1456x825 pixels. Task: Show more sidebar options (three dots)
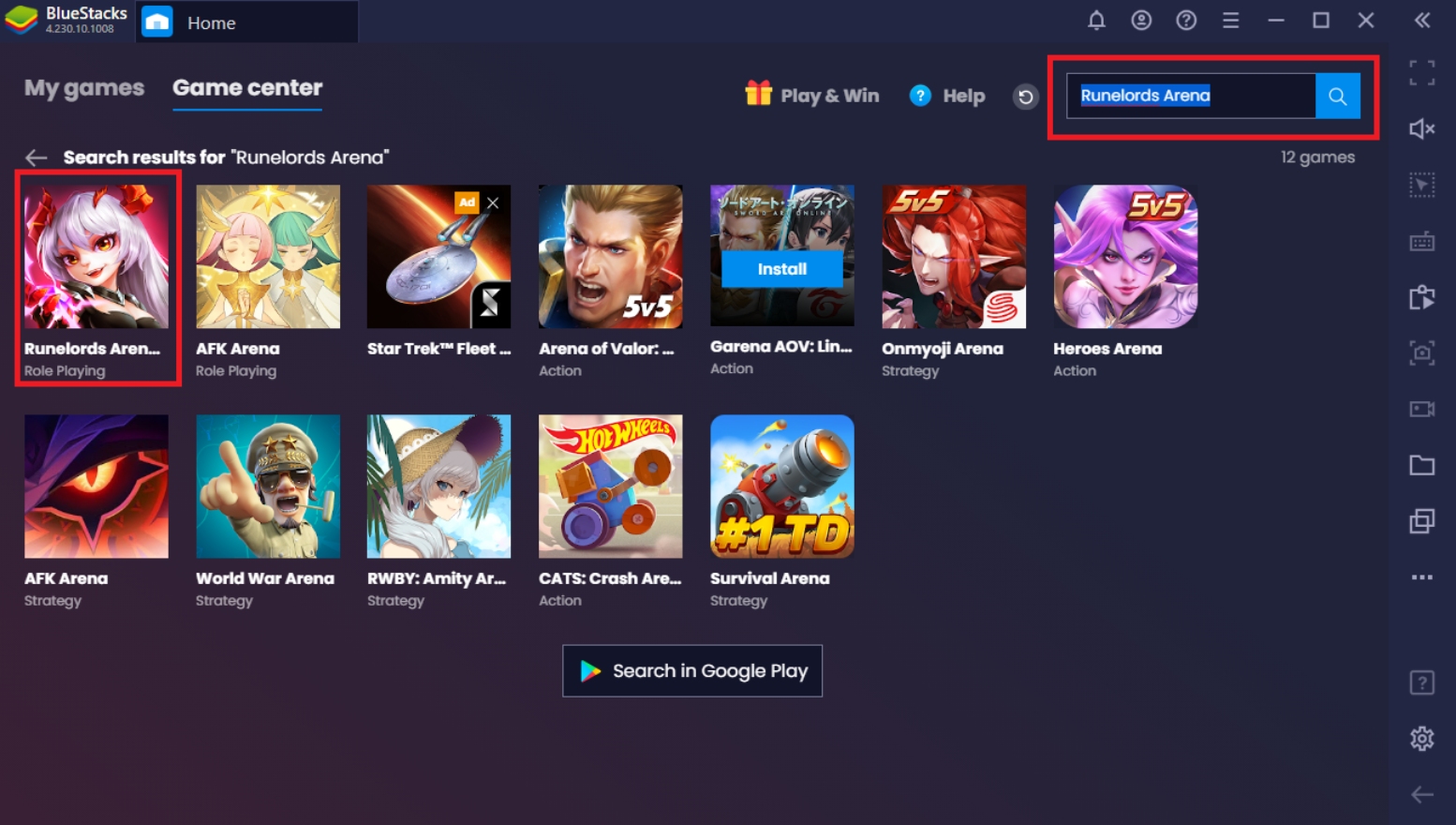pos(1422,577)
